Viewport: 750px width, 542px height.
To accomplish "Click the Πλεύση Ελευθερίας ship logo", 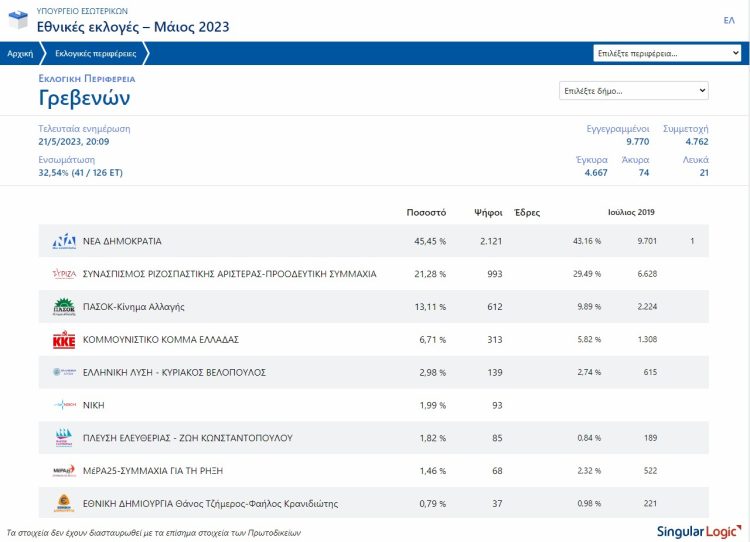I will click(x=64, y=438).
